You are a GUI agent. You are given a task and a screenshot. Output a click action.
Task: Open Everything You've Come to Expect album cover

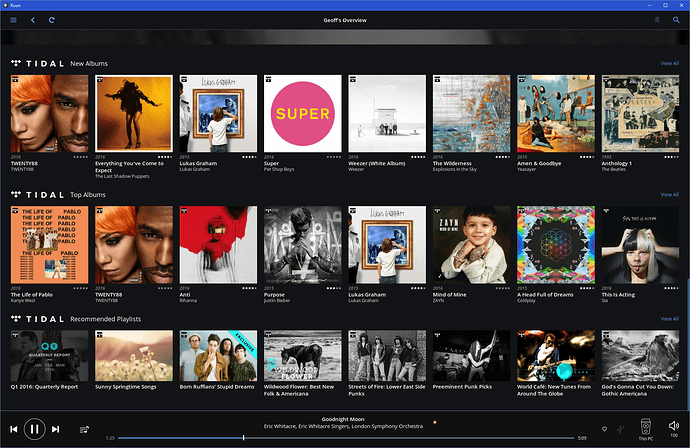134,114
